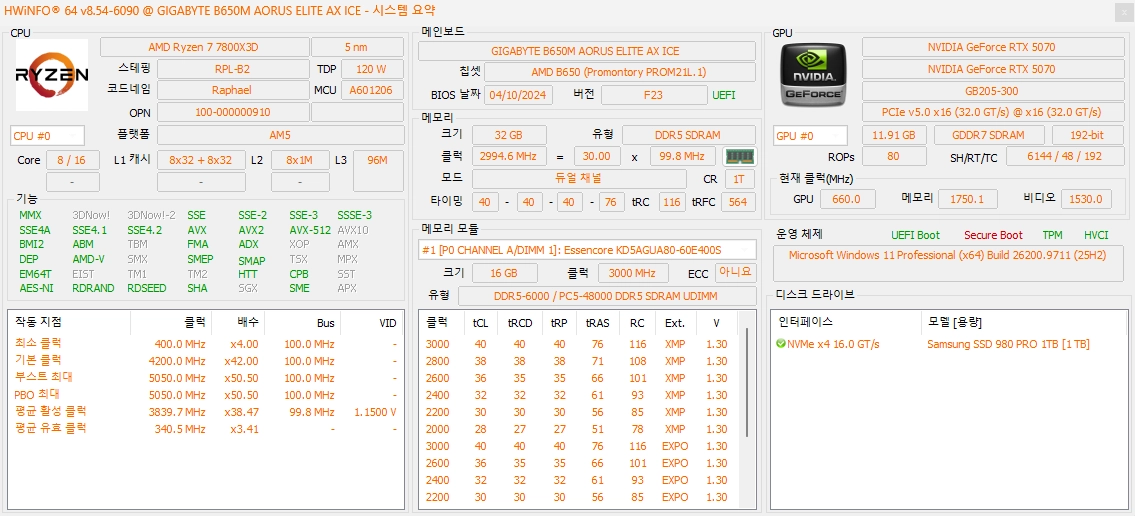
Task: Select the ECC 아니요 field
Action: [x=735, y=272]
